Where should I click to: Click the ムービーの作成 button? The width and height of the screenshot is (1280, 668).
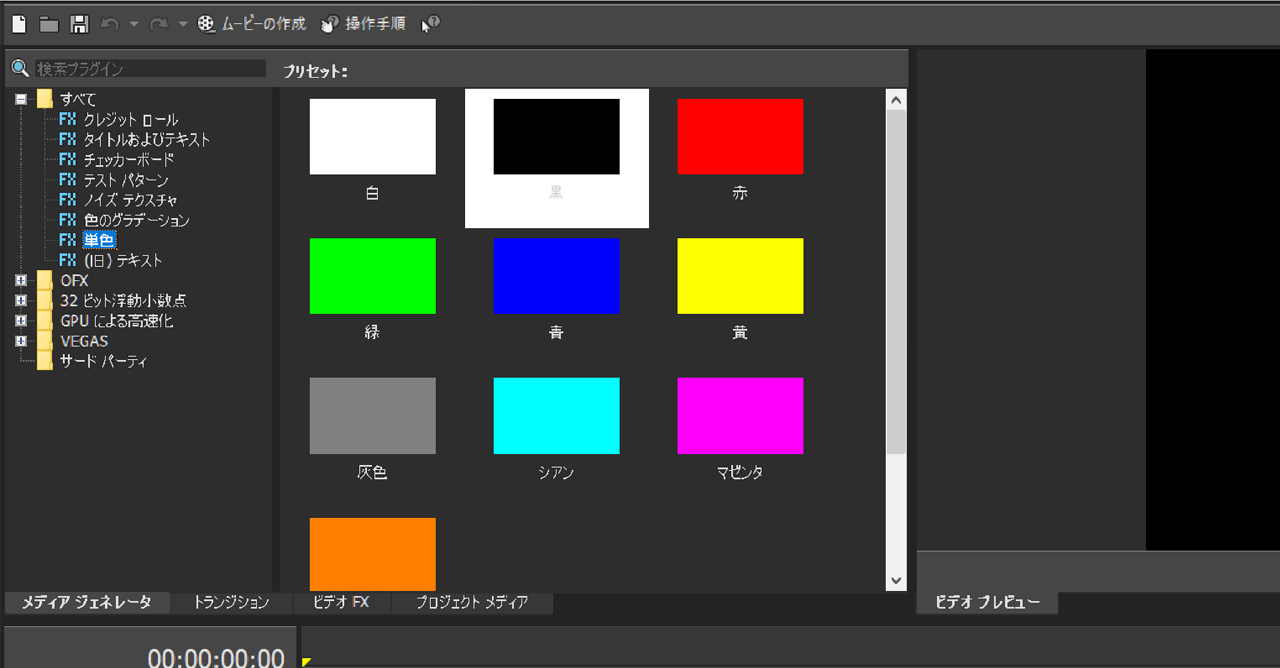coord(251,24)
